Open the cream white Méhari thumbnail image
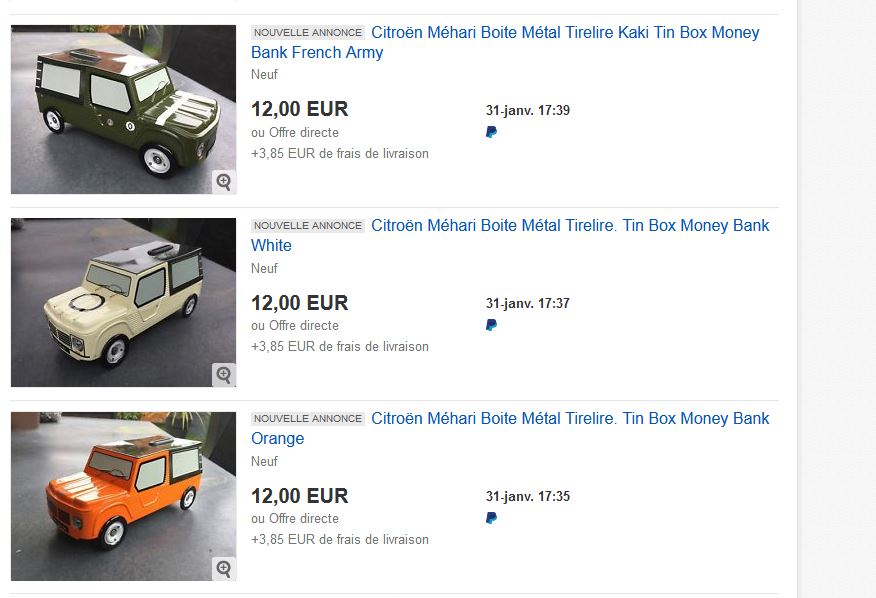The width and height of the screenshot is (876, 598). (x=123, y=302)
